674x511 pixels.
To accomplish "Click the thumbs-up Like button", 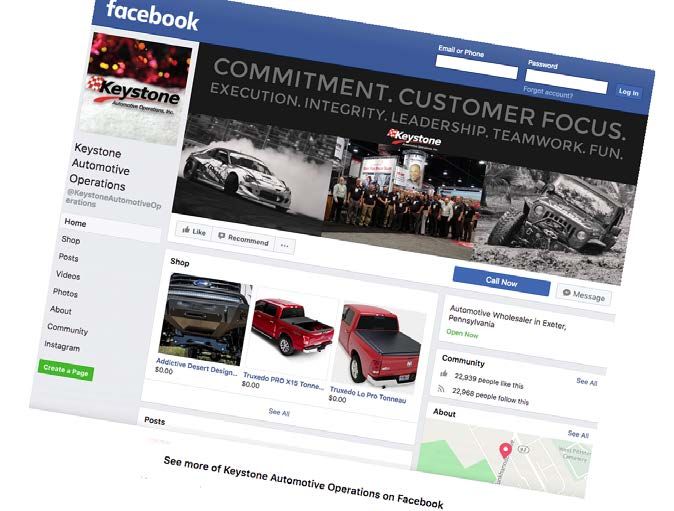I will (194, 231).
